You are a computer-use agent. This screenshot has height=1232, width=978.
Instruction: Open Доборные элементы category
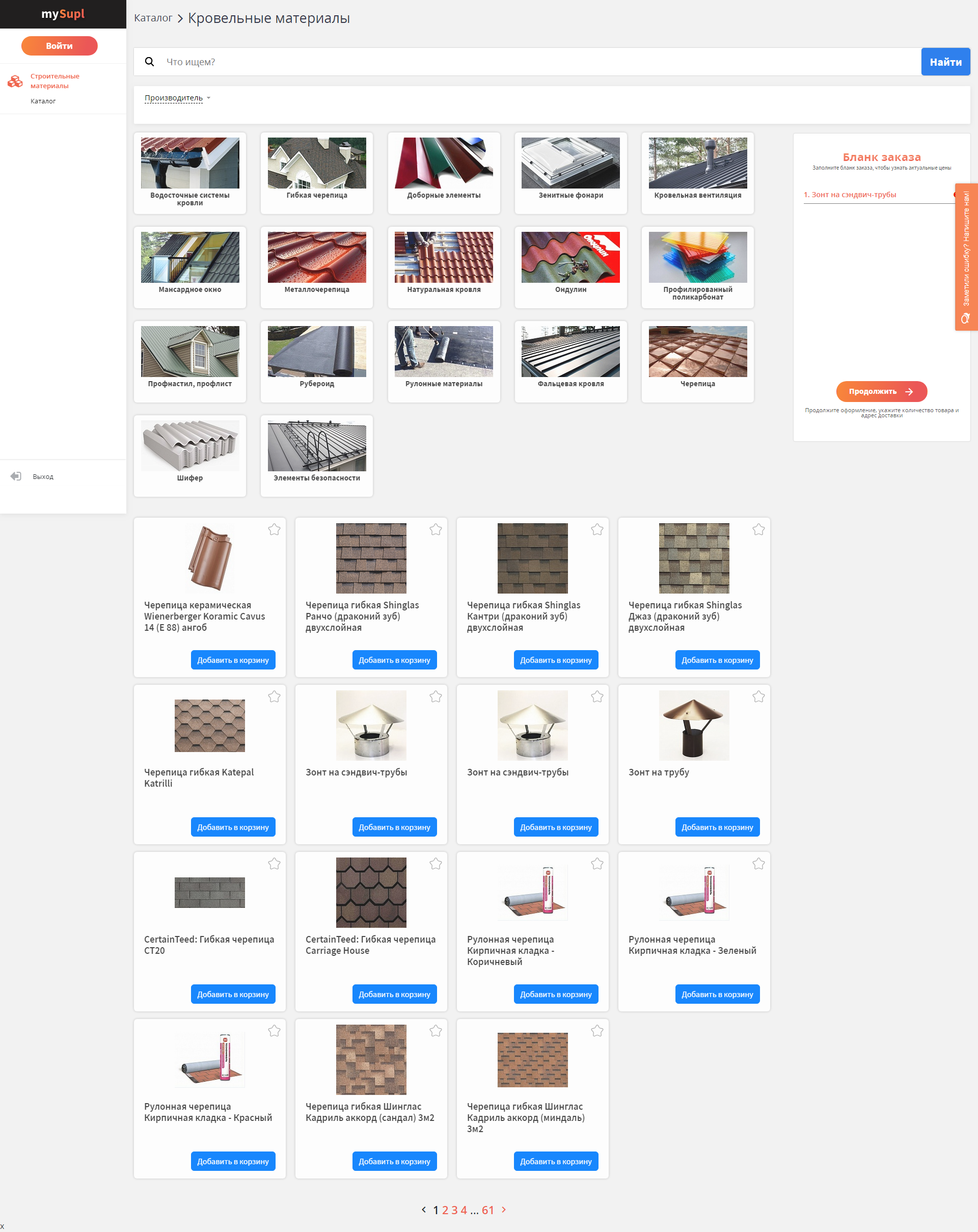tap(444, 173)
